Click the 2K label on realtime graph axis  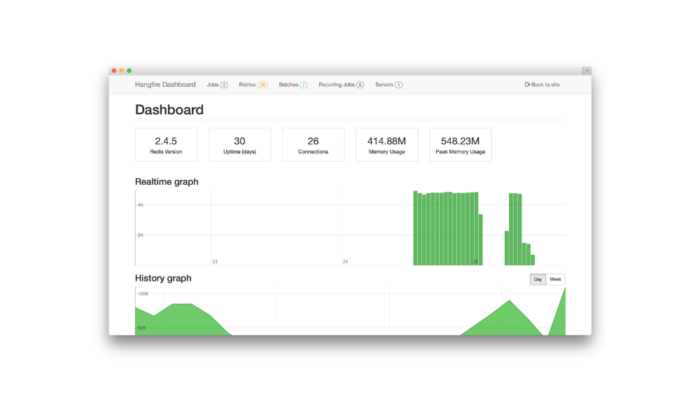[141, 235]
